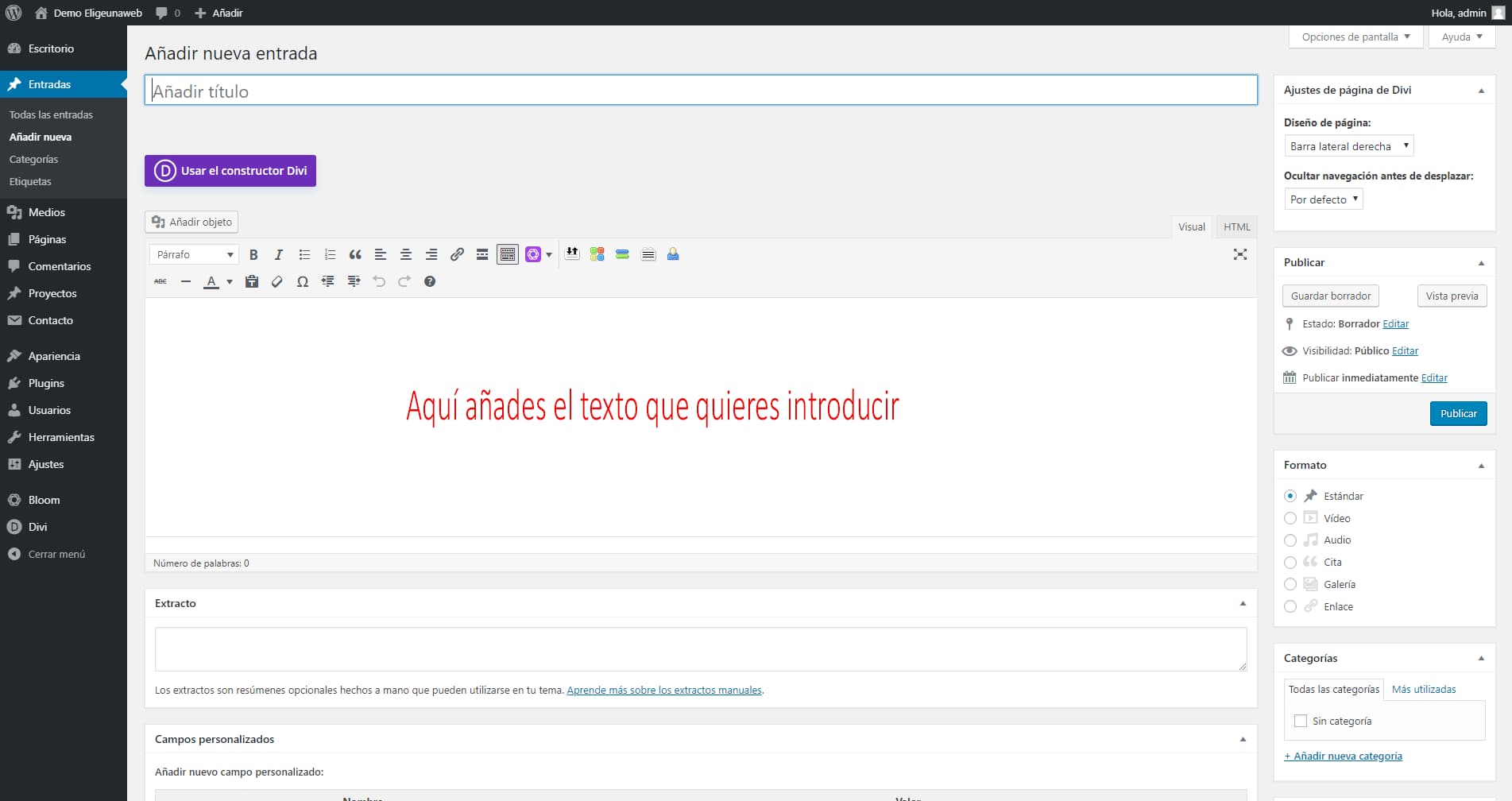The width and height of the screenshot is (1512, 801).
Task: Click the italic formatting icon
Action: pos(279,255)
